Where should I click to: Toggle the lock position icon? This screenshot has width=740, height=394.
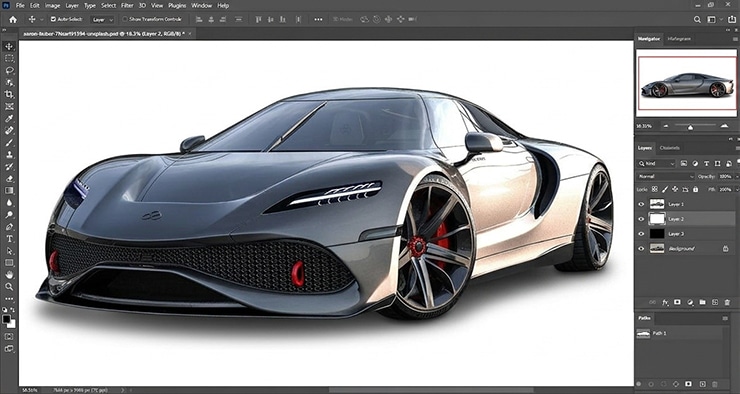[x=675, y=189]
